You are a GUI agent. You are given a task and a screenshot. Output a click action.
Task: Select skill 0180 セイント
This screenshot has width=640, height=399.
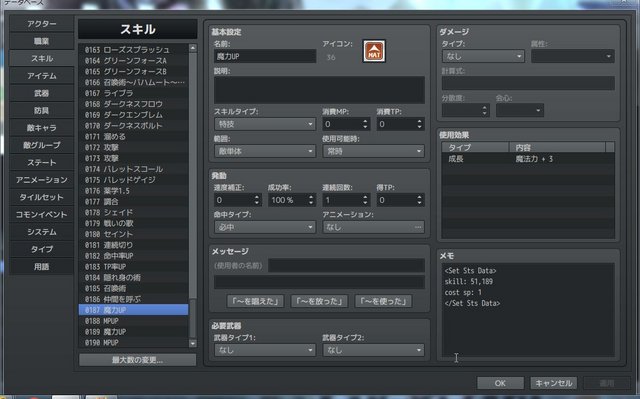[x=133, y=234]
